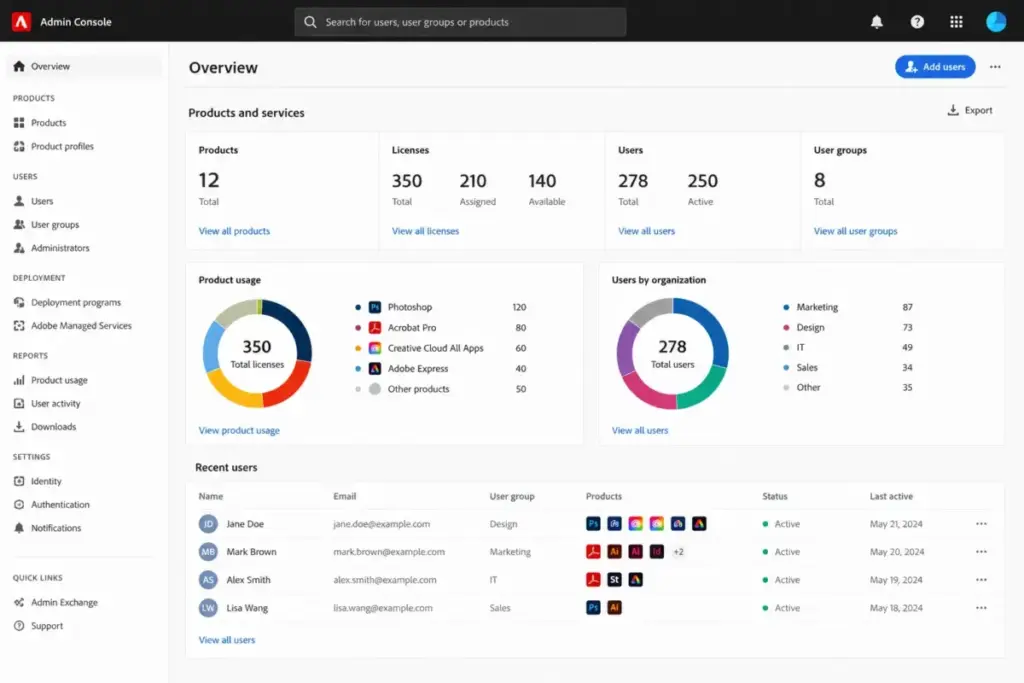This screenshot has width=1024, height=683.
Task: Click the Marketing blue legend dot
Action: pos(786,307)
